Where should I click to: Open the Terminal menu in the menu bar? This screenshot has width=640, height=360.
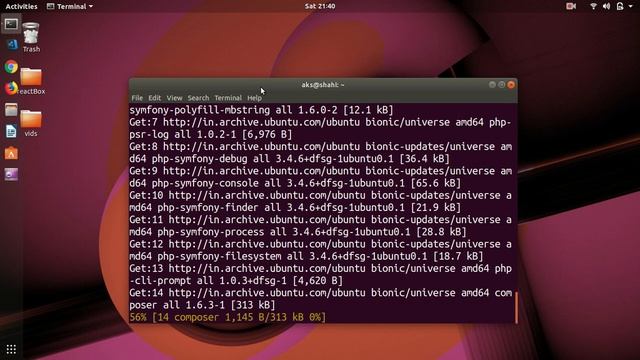tap(228, 98)
